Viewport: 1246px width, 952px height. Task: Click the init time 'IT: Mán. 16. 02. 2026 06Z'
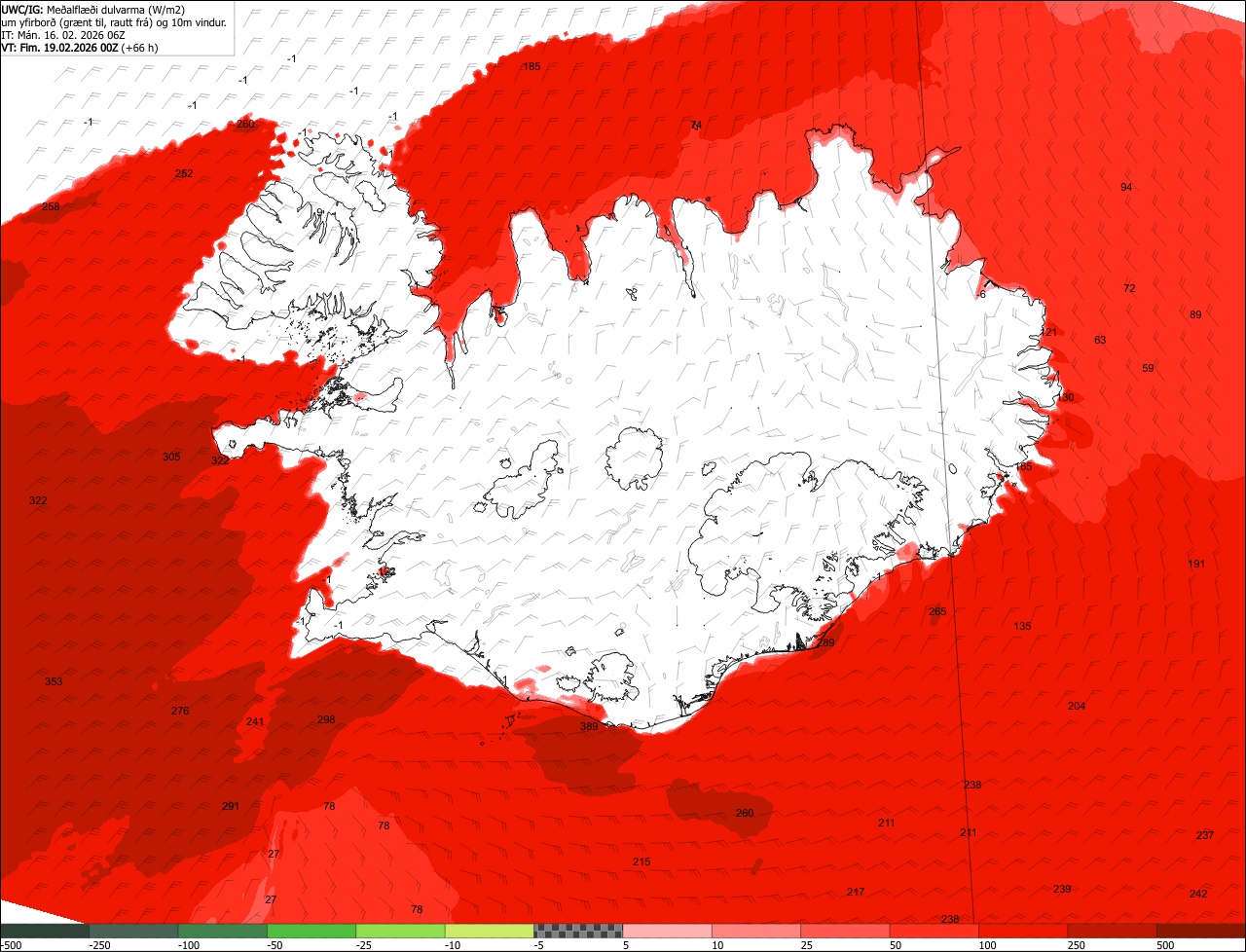pos(63,34)
